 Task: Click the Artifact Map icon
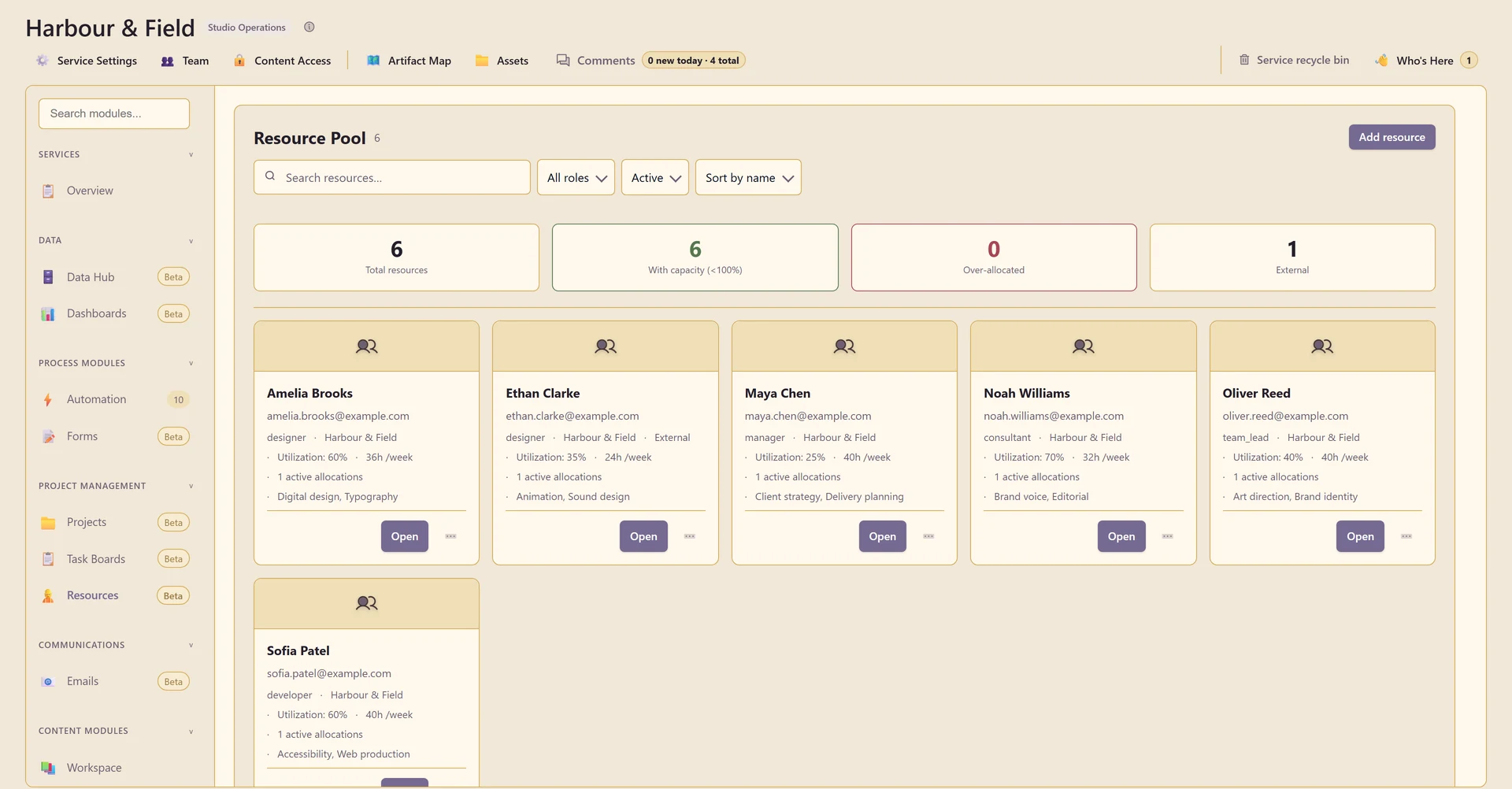(373, 61)
